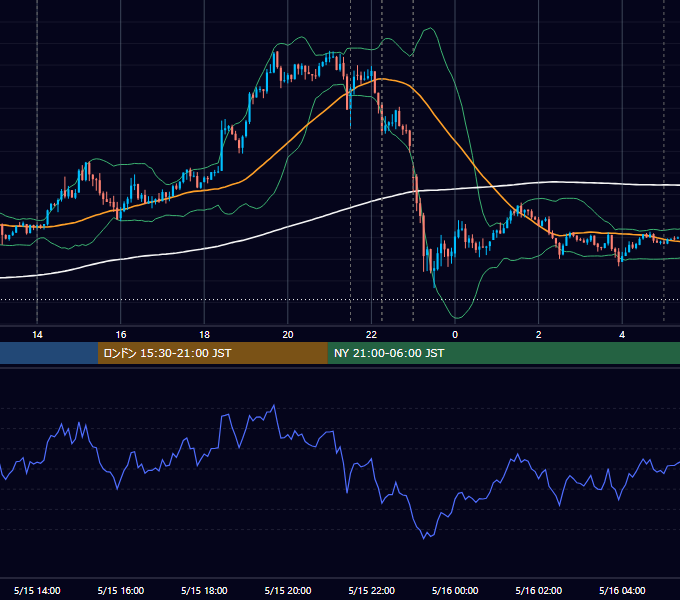
Task: Click the 5/16 02:00 time label
Action: point(539,590)
